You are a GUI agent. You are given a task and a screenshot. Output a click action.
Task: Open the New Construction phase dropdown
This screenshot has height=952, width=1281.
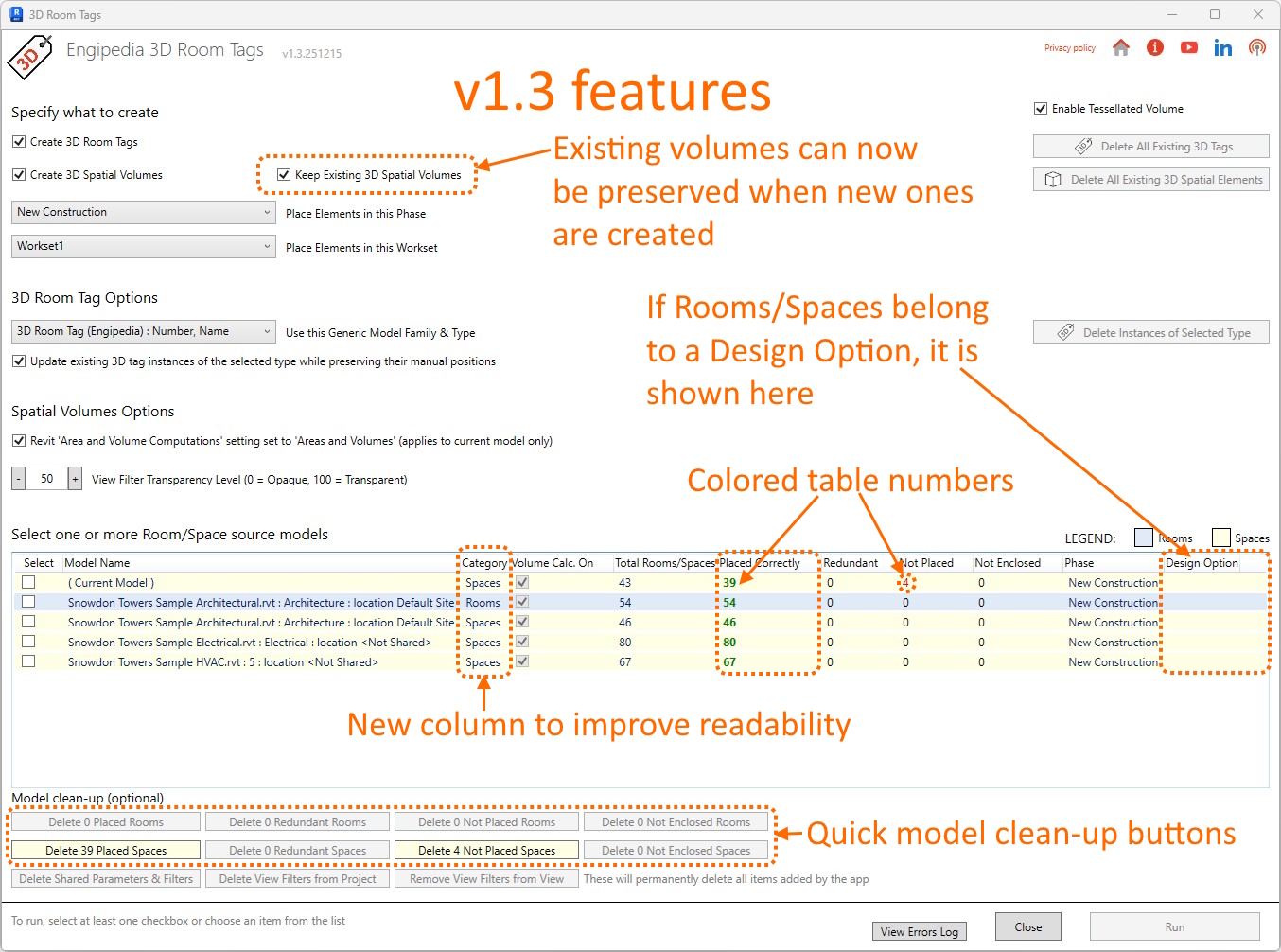pyautogui.click(x=268, y=212)
